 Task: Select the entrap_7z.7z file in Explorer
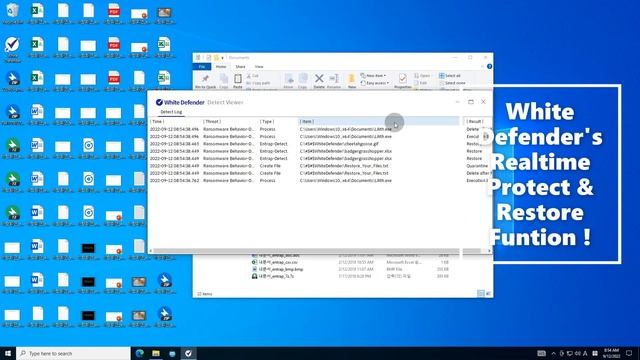[273, 276]
